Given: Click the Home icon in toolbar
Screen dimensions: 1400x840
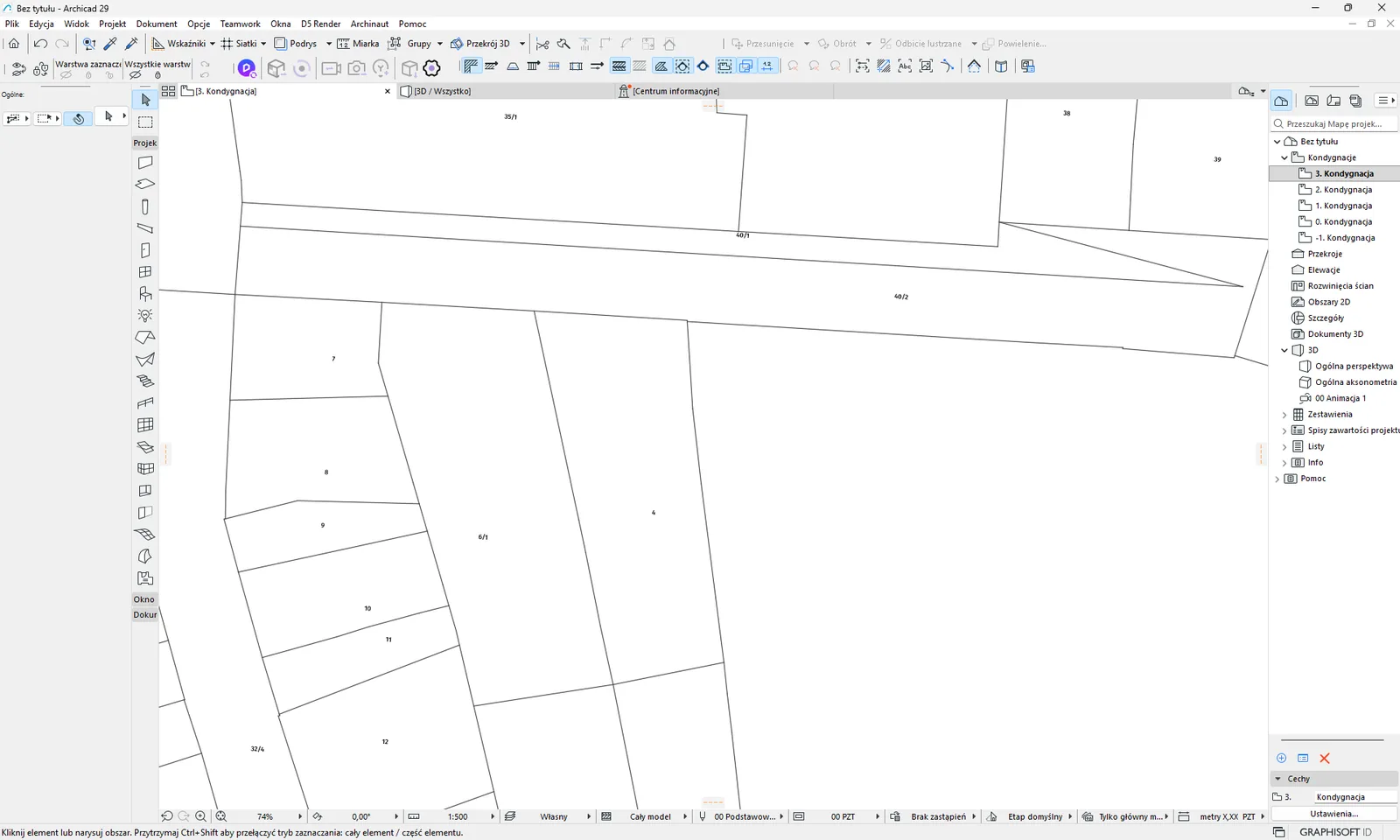Looking at the screenshot, I should [14, 44].
